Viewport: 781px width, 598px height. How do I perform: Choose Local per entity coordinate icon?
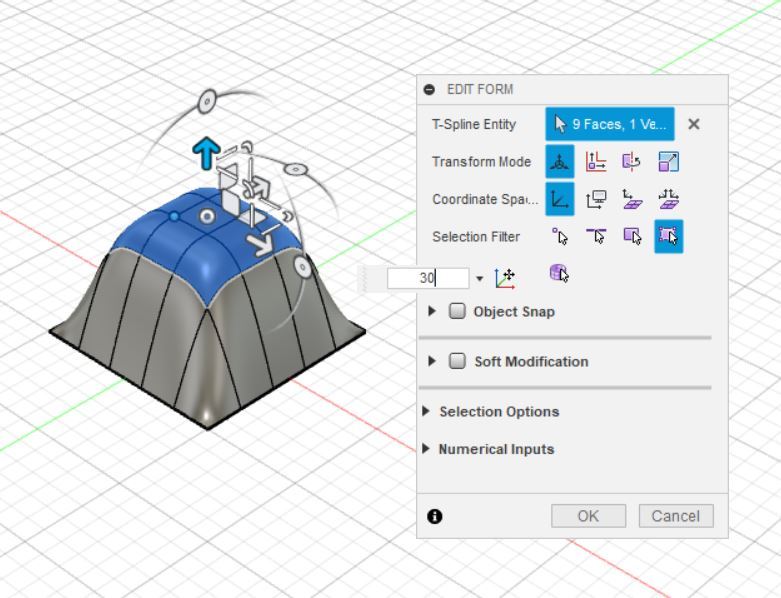point(668,199)
